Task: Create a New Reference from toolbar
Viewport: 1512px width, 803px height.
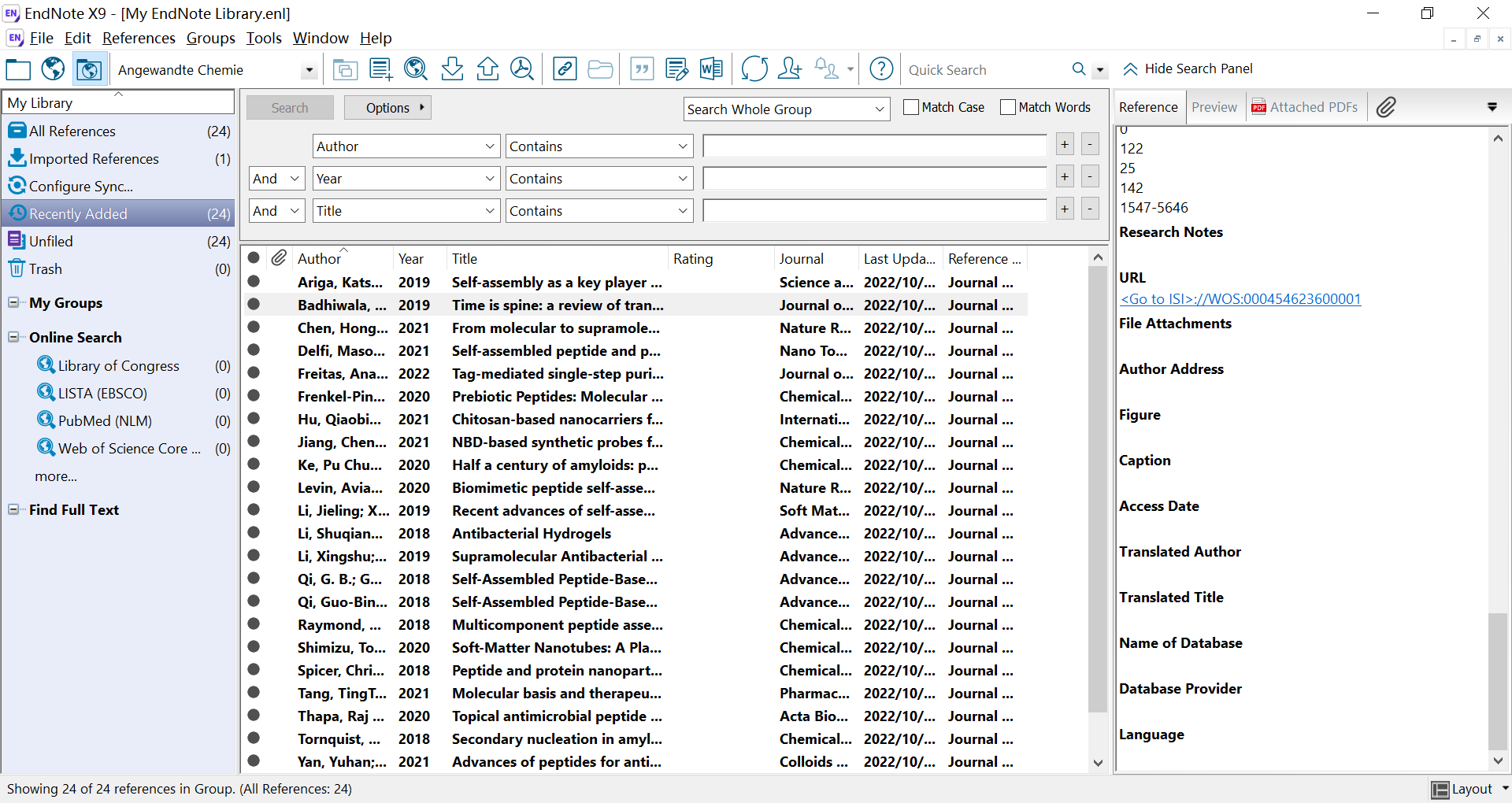Action: tap(380, 69)
